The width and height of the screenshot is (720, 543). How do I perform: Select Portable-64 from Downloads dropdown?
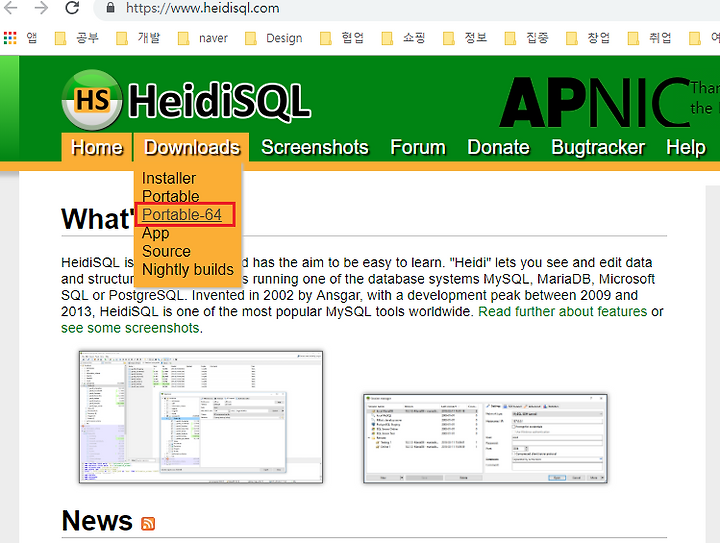pyautogui.click(x=182, y=214)
